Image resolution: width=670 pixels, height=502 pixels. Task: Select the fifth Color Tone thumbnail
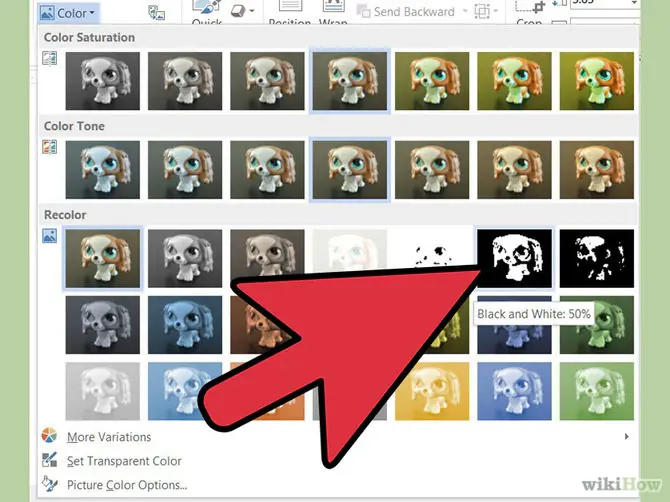pos(432,170)
